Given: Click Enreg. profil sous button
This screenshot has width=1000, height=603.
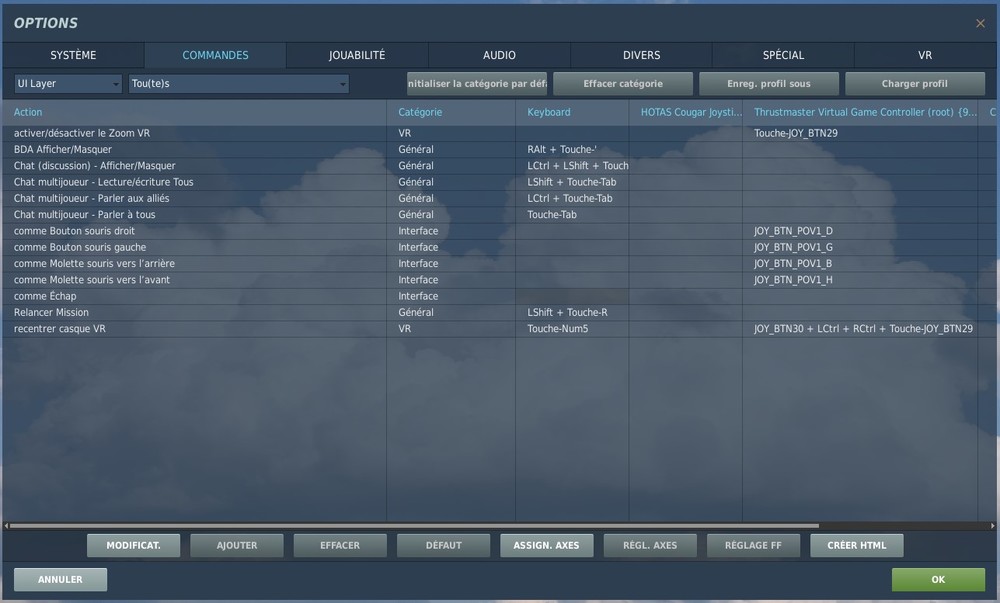Looking at the screenshot, I should click(x=769, y=84).
